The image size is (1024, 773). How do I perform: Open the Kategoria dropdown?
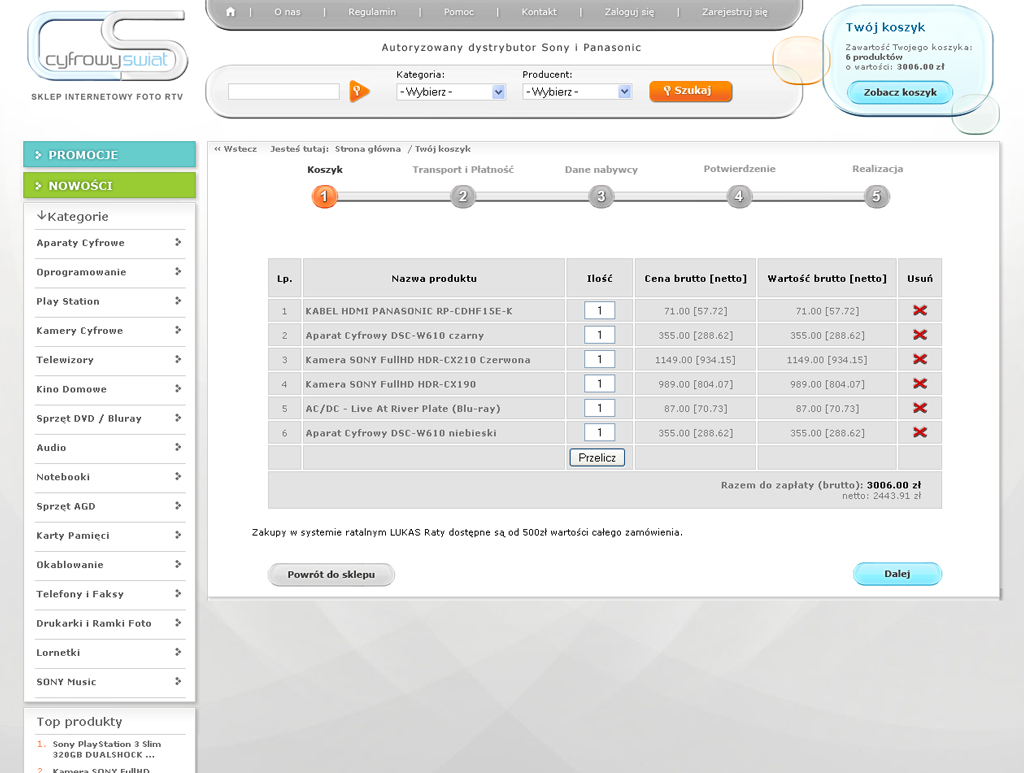(451, 92)
